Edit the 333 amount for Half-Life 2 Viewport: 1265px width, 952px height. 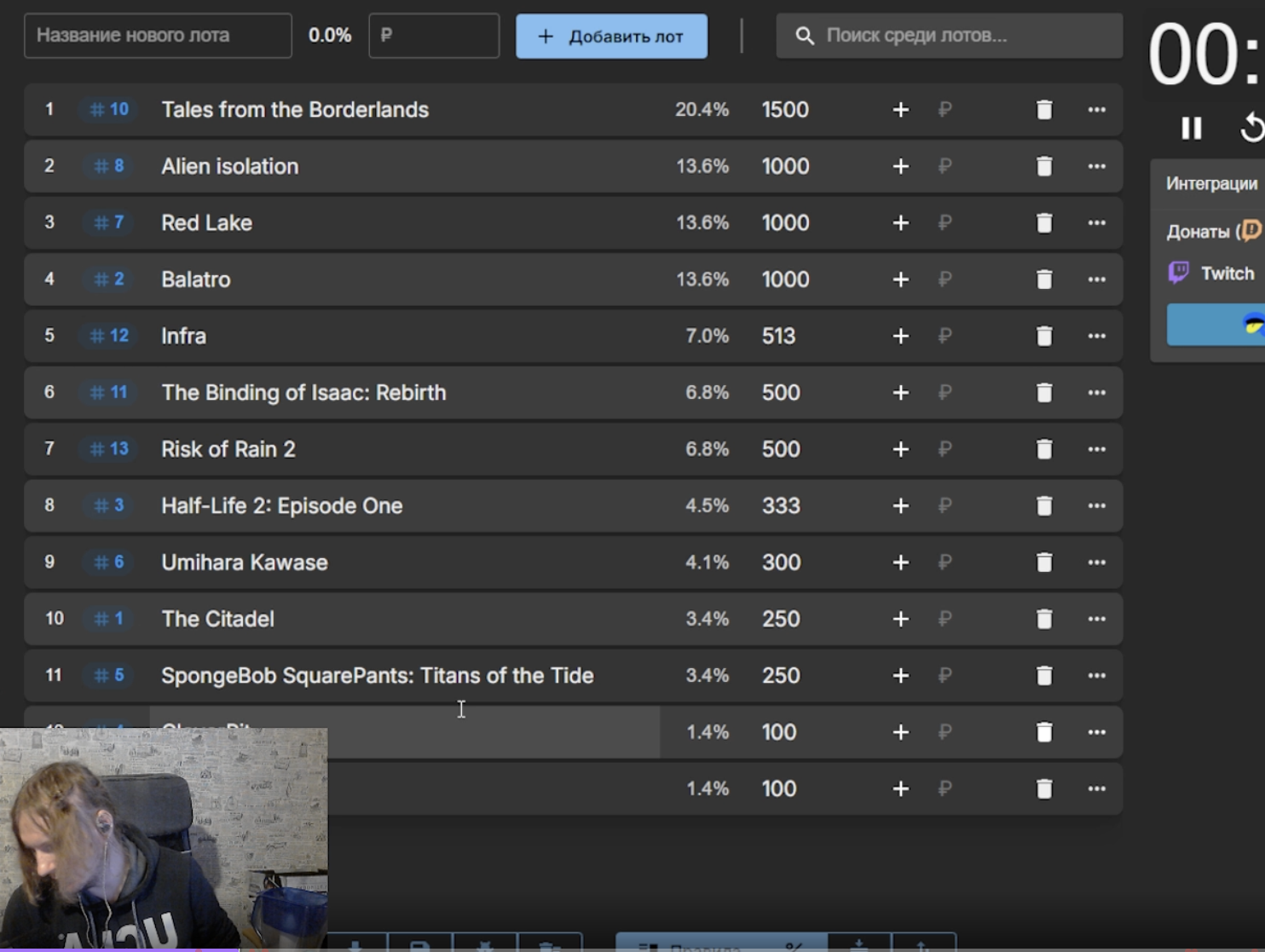pyautogui.click(x=781, y=506)
